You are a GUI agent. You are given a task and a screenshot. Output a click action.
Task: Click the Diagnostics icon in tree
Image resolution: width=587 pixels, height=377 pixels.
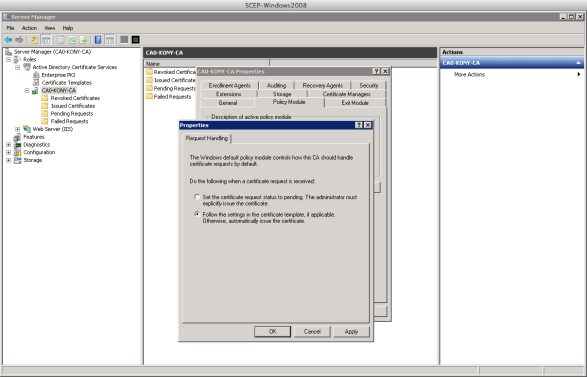(x=18, y=145)
